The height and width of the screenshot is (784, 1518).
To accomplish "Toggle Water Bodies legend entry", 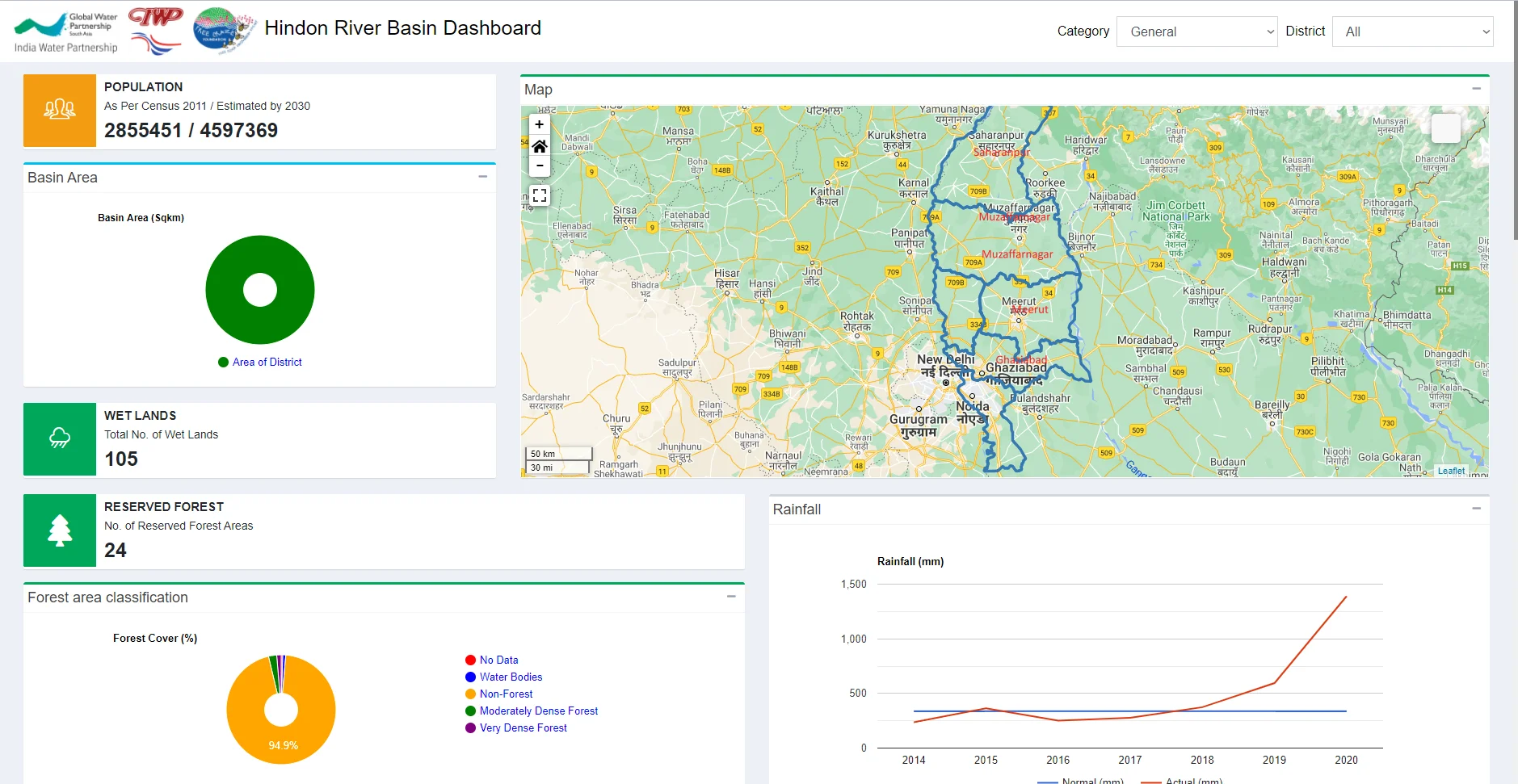I will (x=504, y=677).
